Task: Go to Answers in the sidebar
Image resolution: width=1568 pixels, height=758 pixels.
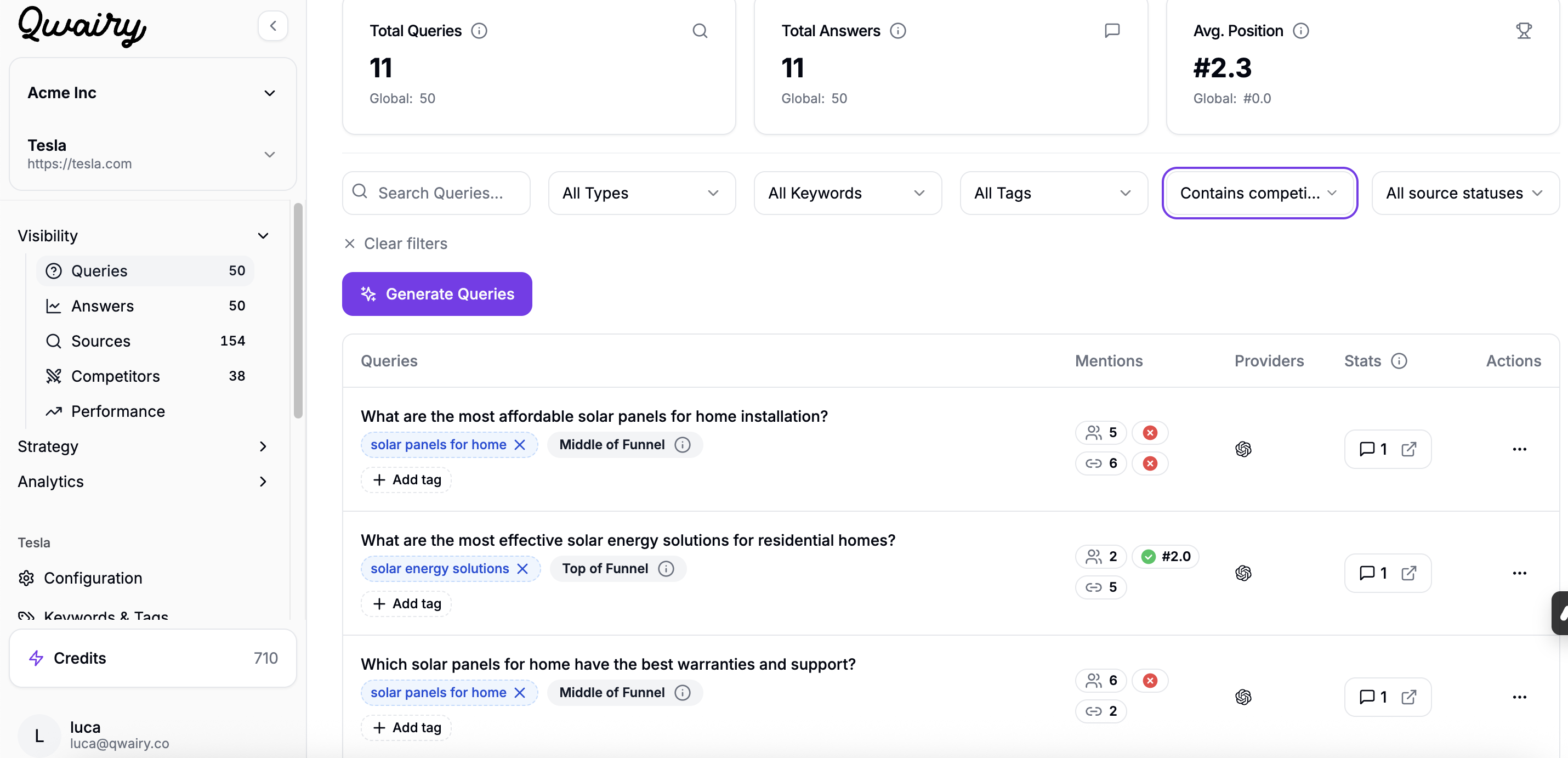Action: 145,306
